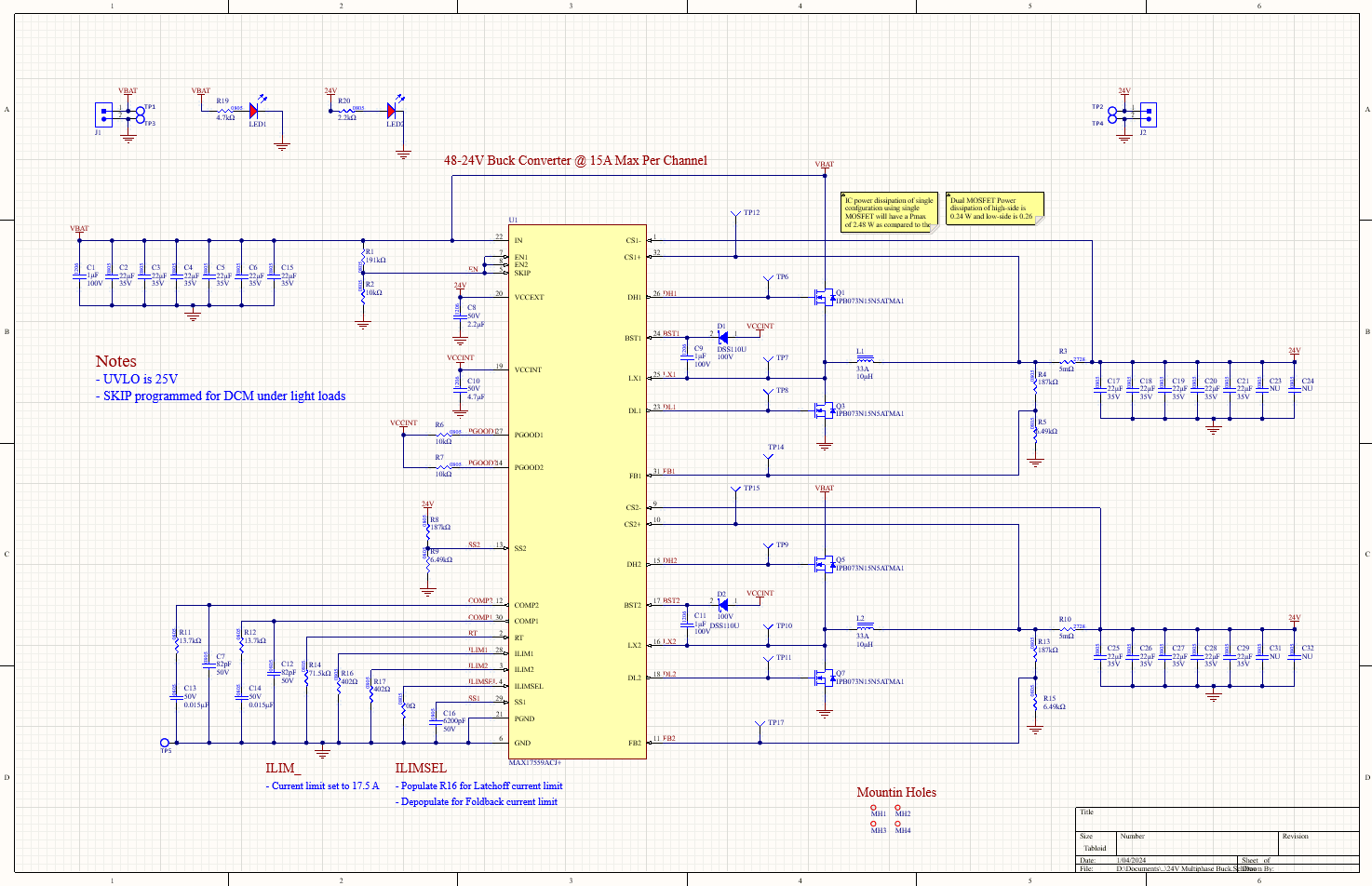
Task: Click test point TP12 marker
Action: click(735, 214)
